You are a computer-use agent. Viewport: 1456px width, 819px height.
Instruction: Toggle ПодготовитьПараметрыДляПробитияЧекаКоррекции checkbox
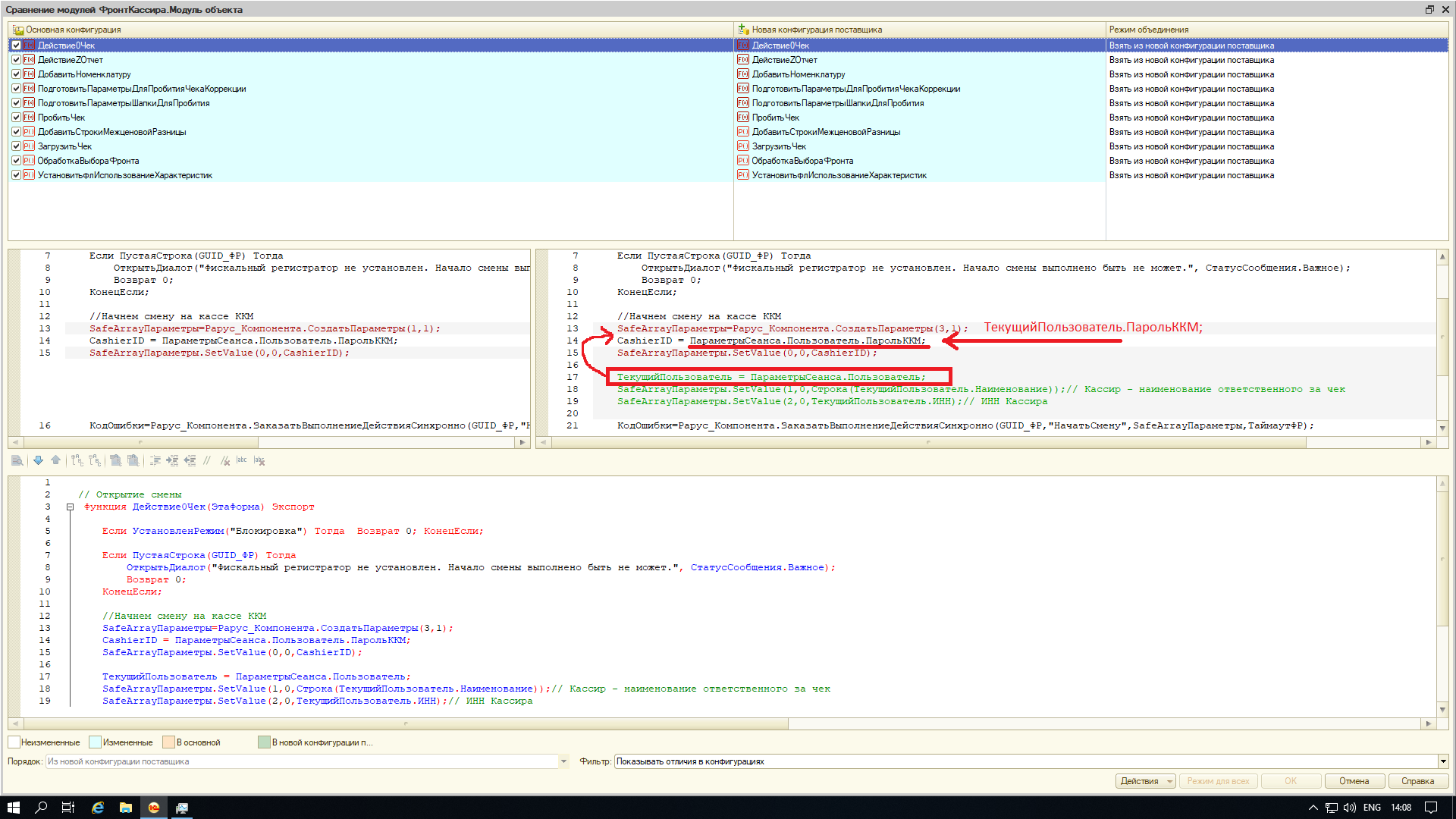16,89
